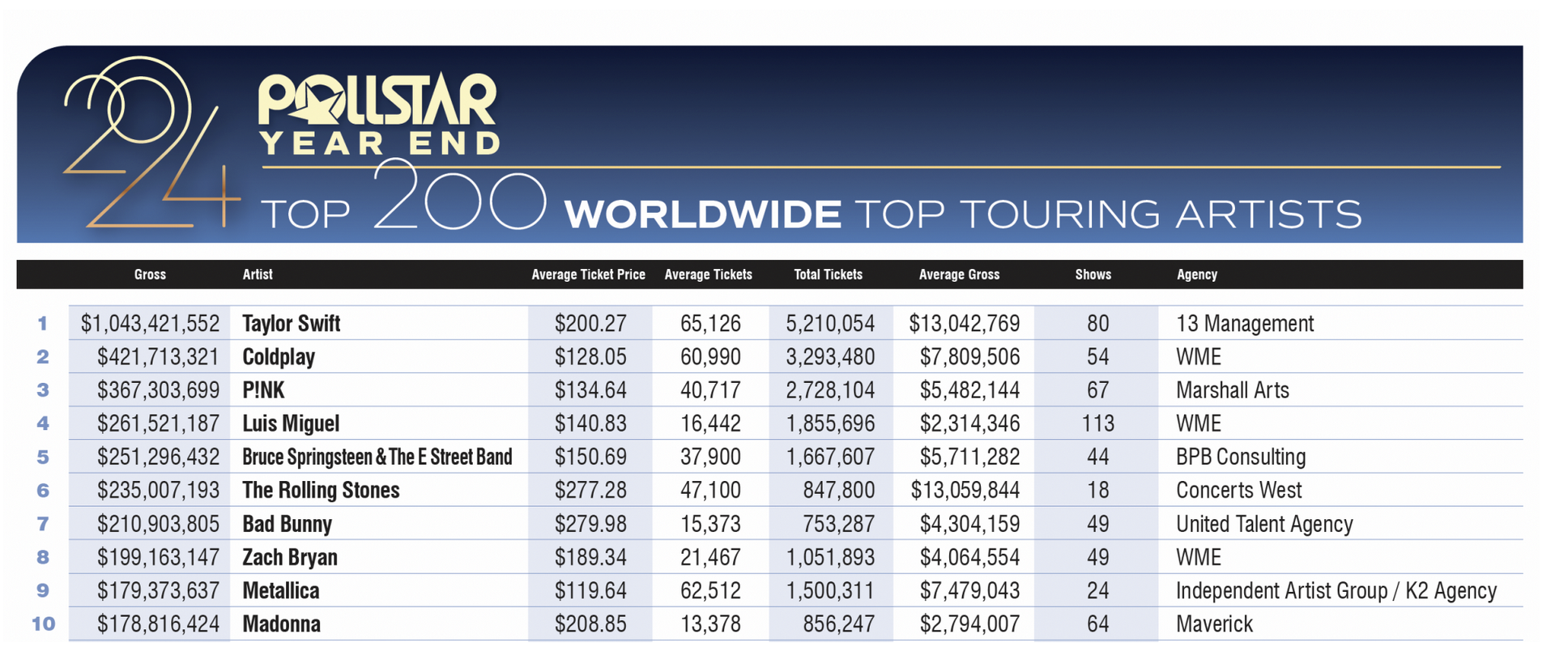The image size is (1568, 664).
Task: Click average tickets value 65,126
Action: [x=710, y=324]
